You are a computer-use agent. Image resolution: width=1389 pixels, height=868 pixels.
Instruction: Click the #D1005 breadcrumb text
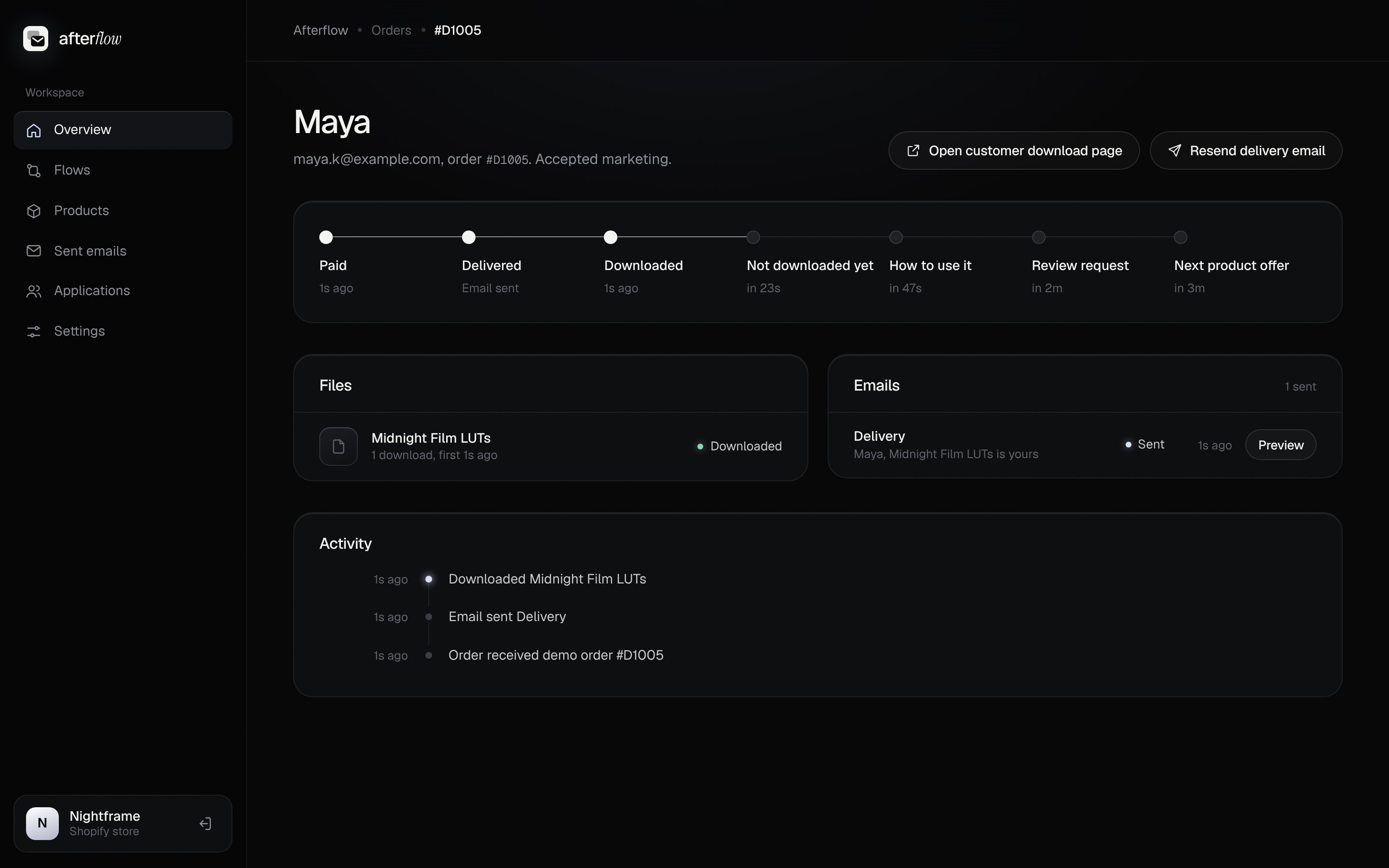457,30
